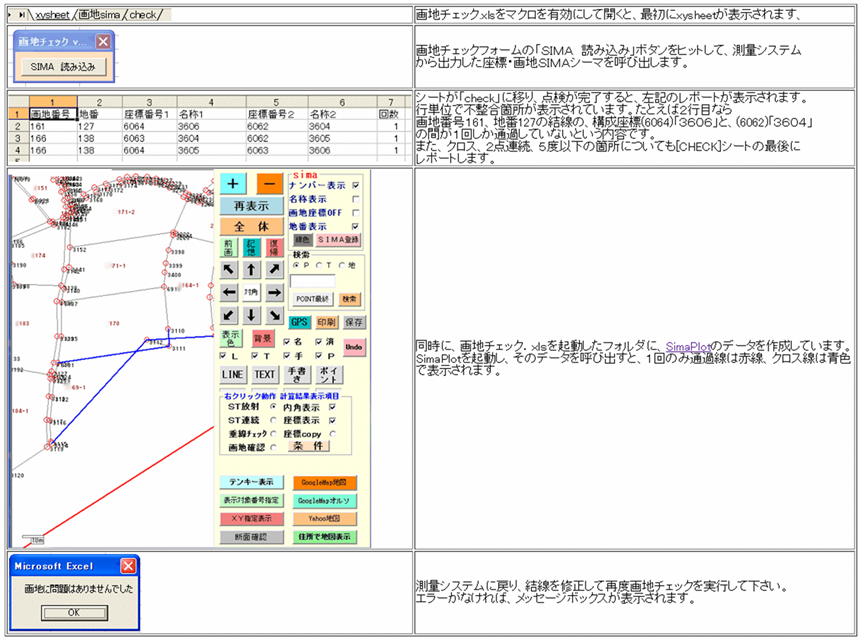Enable the 名称表示 checkbox

click(x=355, y=199)
